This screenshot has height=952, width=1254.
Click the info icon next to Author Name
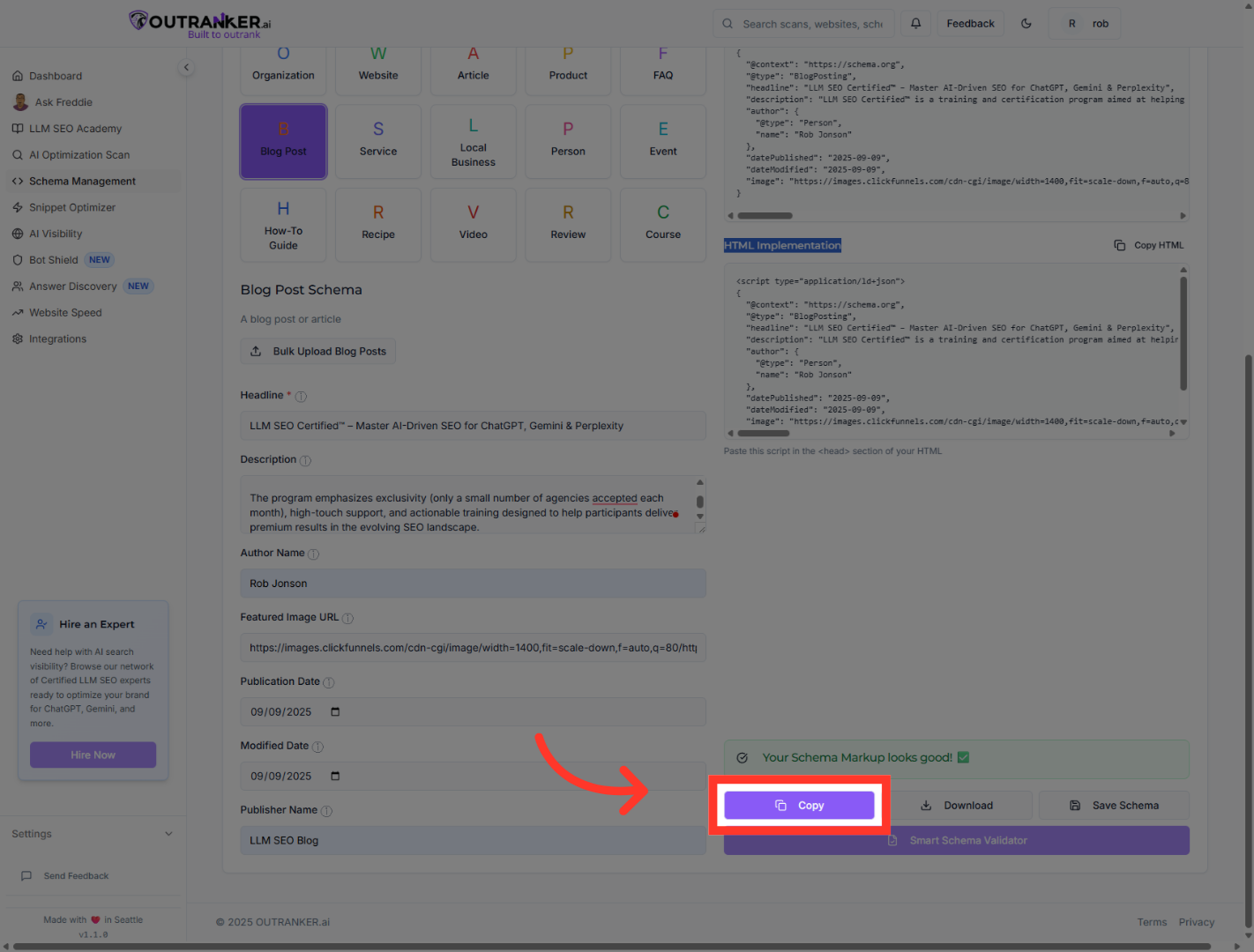313,554
